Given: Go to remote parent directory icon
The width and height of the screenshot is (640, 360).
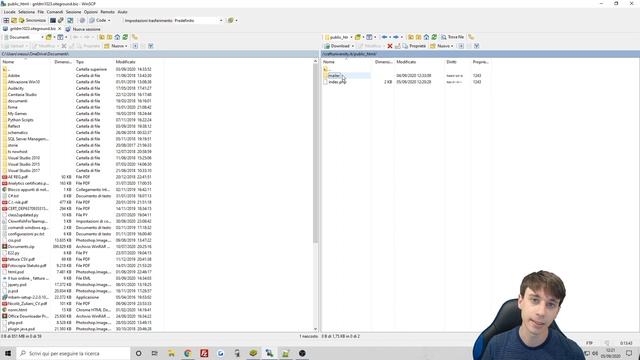Looking at the screenshot, I should (x=411, y=37).
